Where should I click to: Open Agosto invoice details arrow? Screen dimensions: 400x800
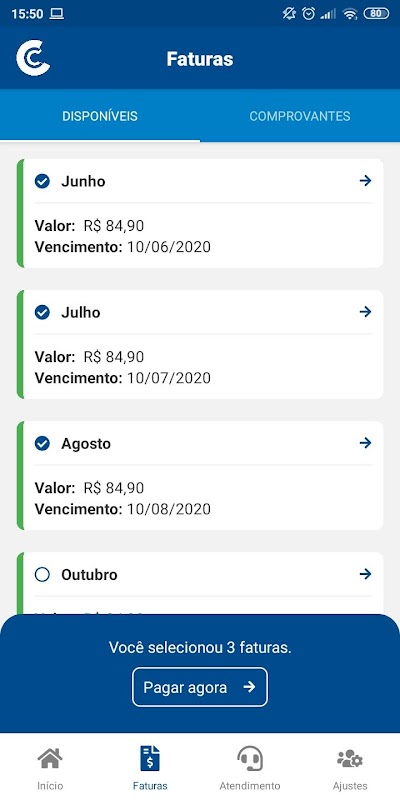[365, 443]
